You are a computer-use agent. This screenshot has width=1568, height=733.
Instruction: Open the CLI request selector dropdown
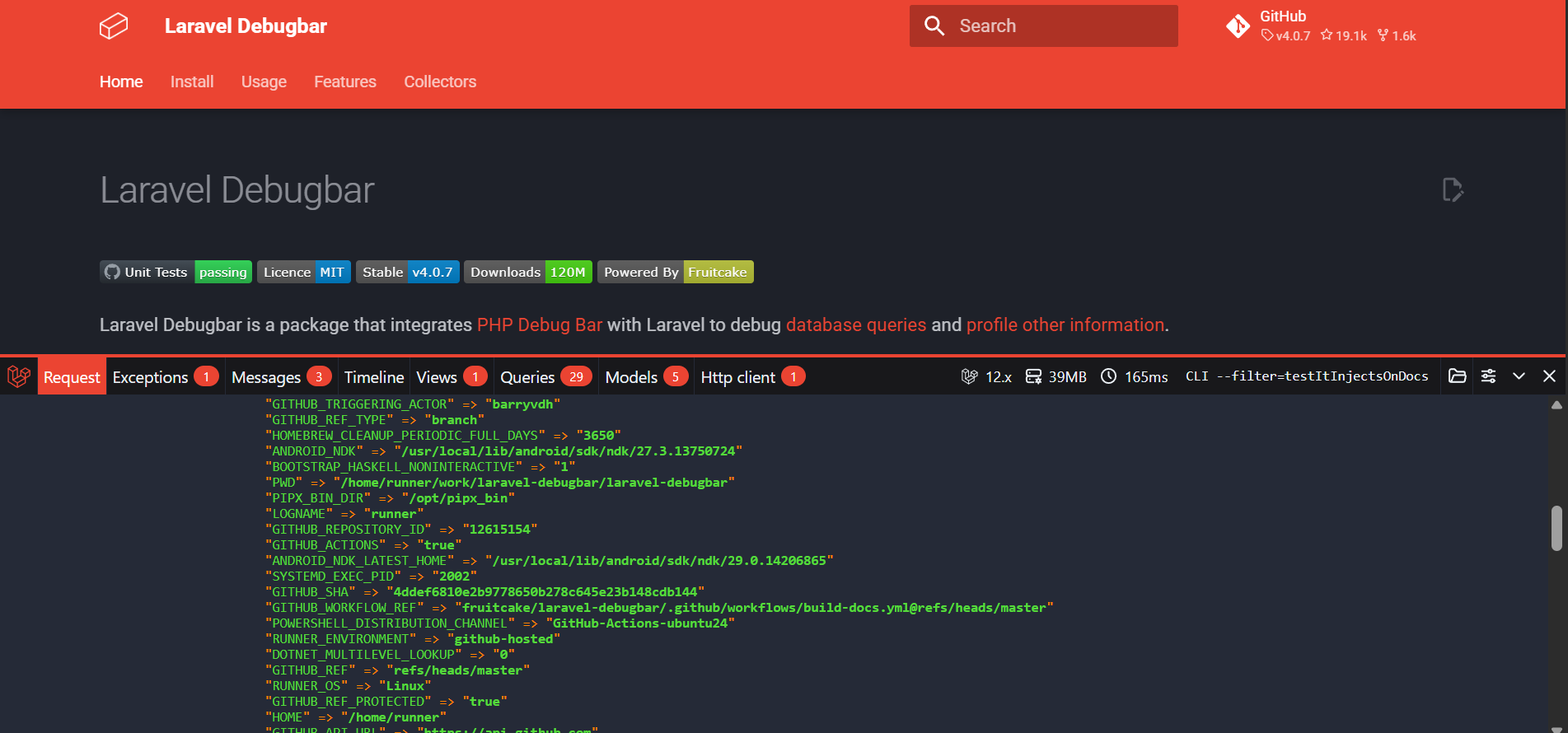point(1306,376)
